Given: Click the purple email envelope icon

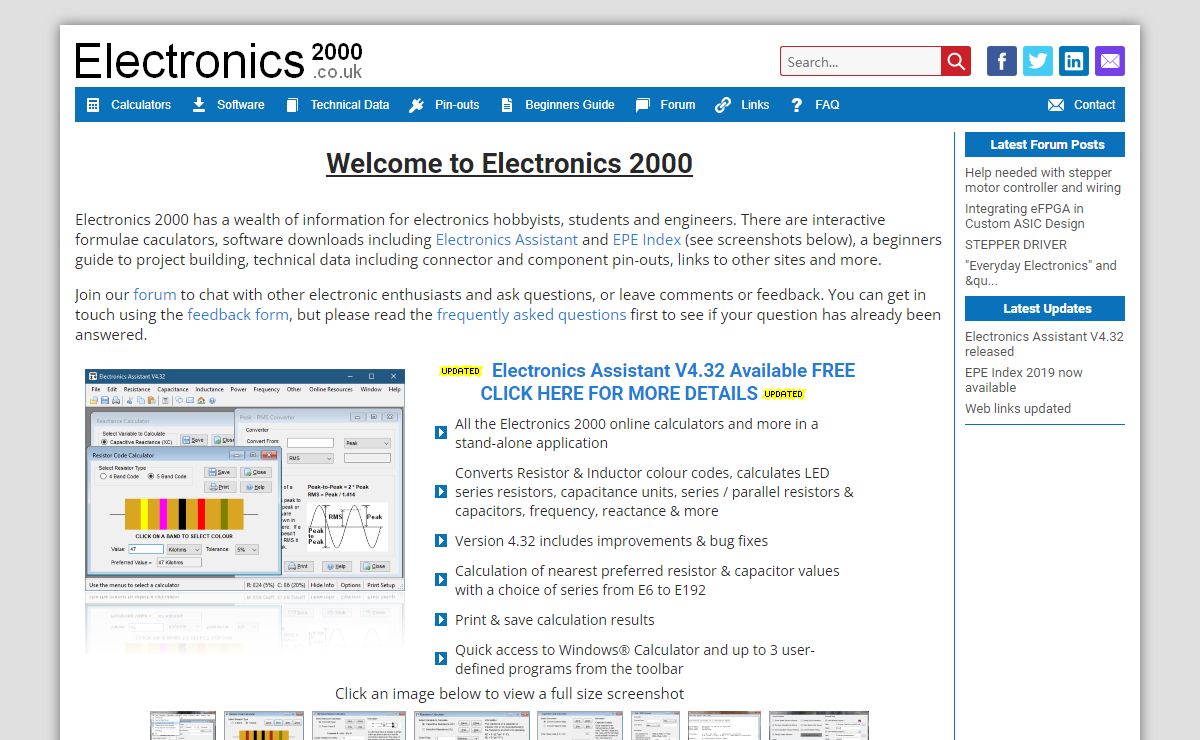Looking at the screenshot, I should [x=1110, y=61].
